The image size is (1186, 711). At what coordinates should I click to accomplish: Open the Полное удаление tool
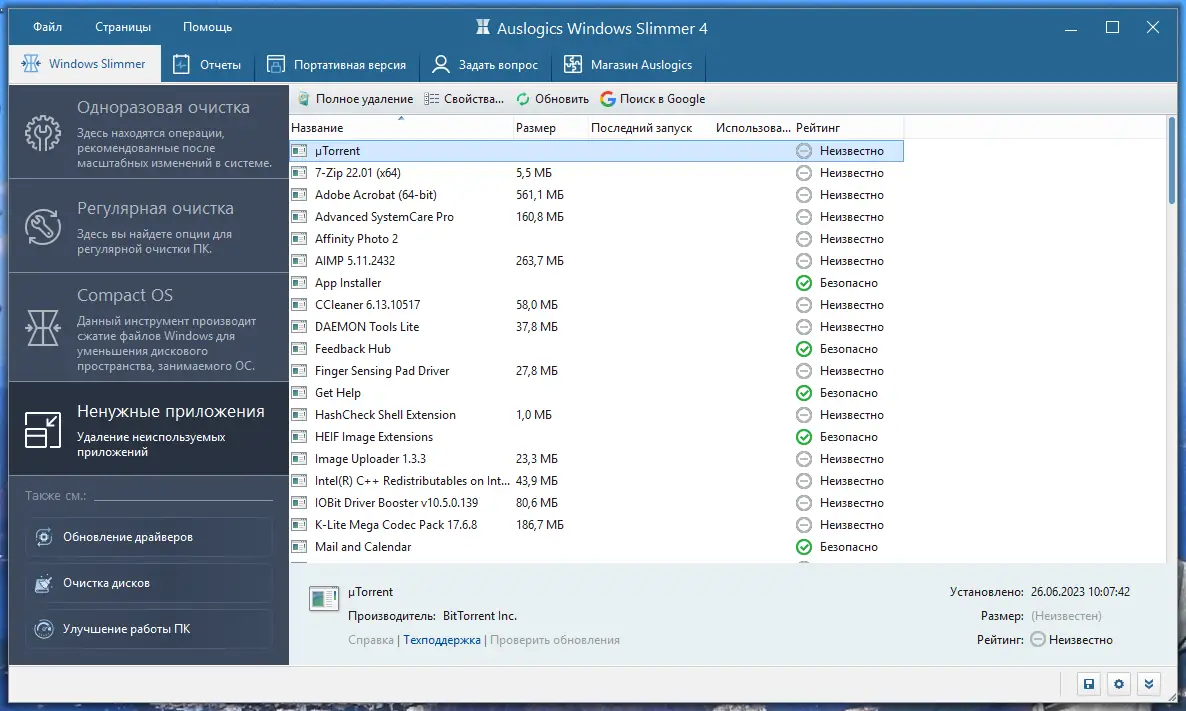click(354, 99)
